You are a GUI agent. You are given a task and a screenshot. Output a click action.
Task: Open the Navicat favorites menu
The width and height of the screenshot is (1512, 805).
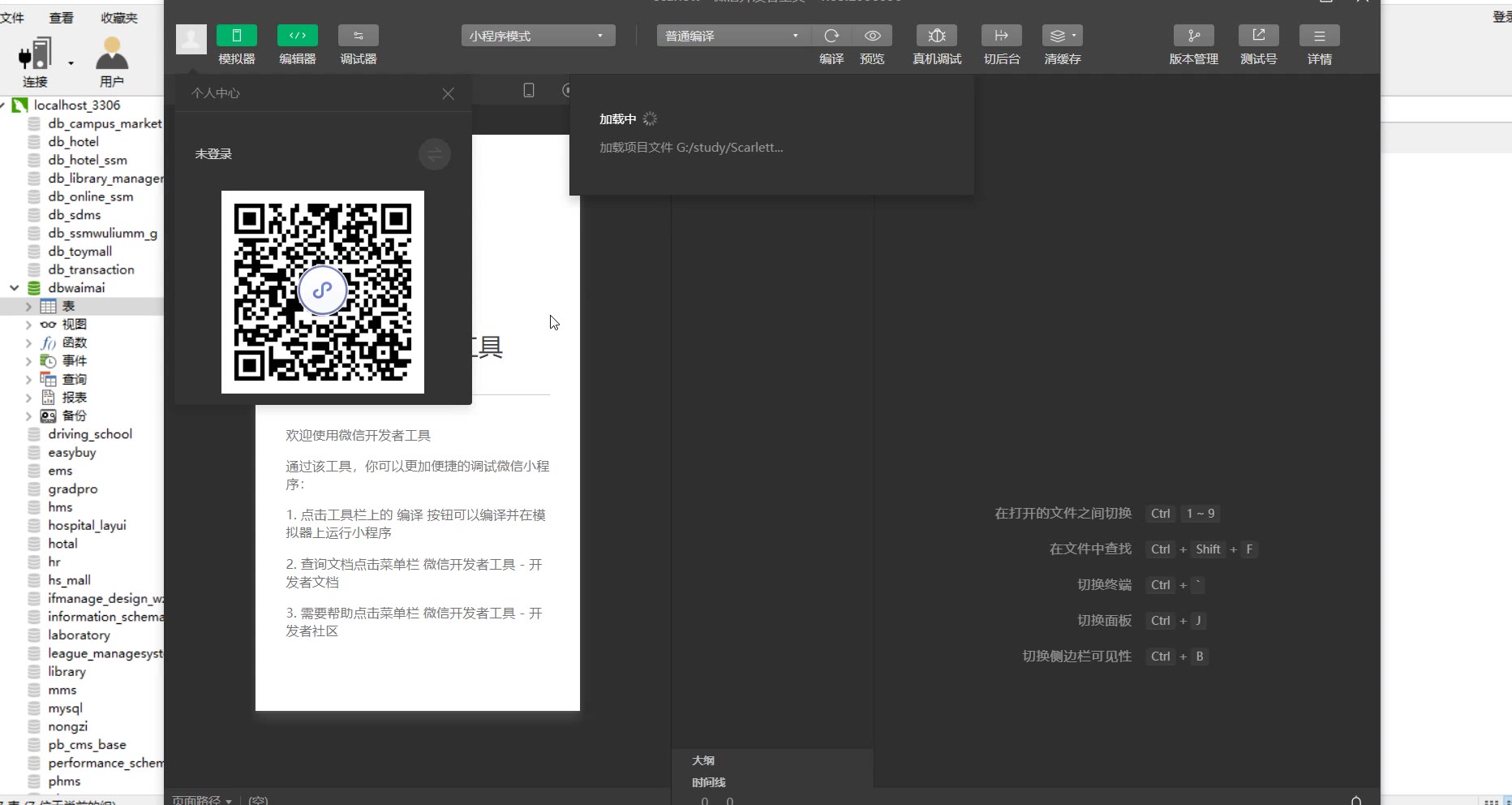[119, 18]
